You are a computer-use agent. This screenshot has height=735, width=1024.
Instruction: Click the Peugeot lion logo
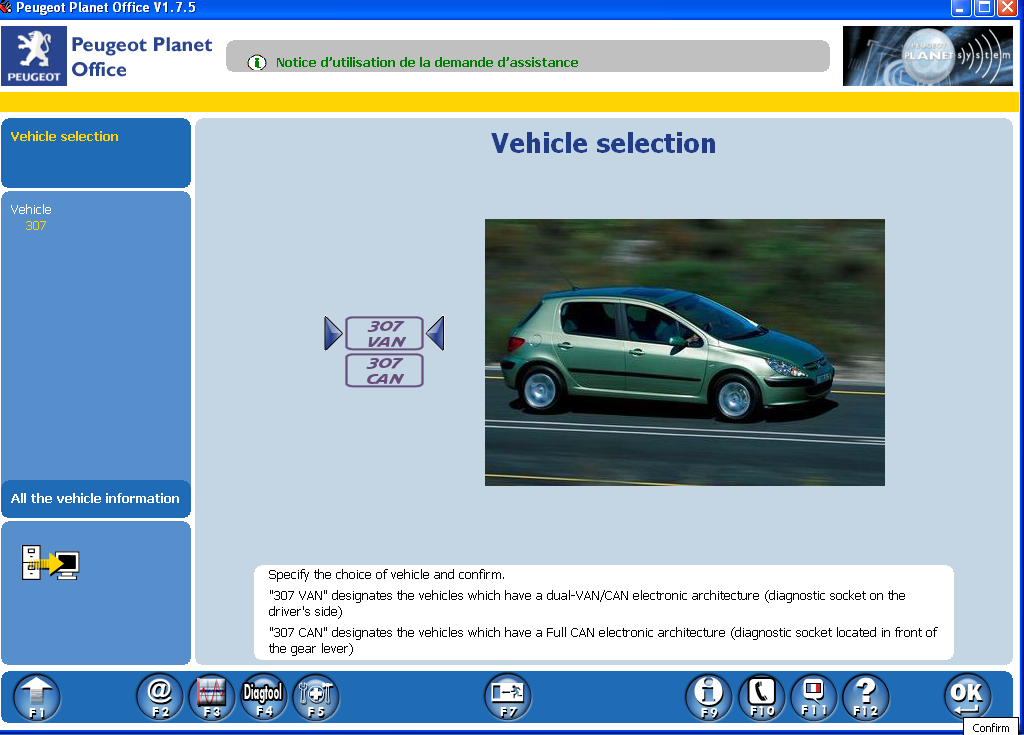pyautogui.click(x=34, y=56)
